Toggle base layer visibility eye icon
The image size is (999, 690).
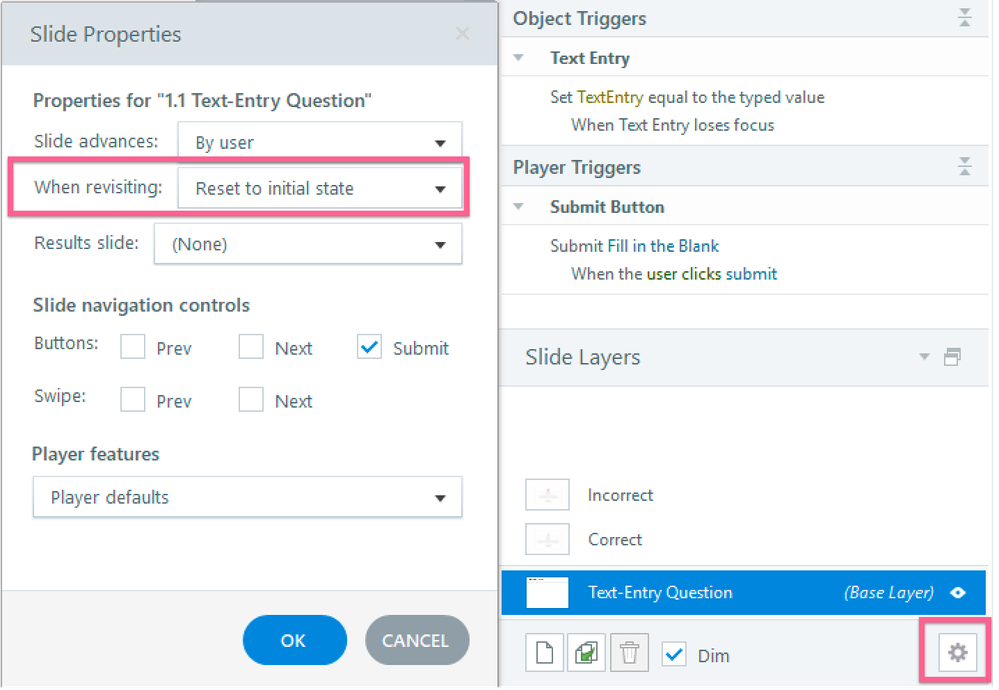[x=958, y=593]
